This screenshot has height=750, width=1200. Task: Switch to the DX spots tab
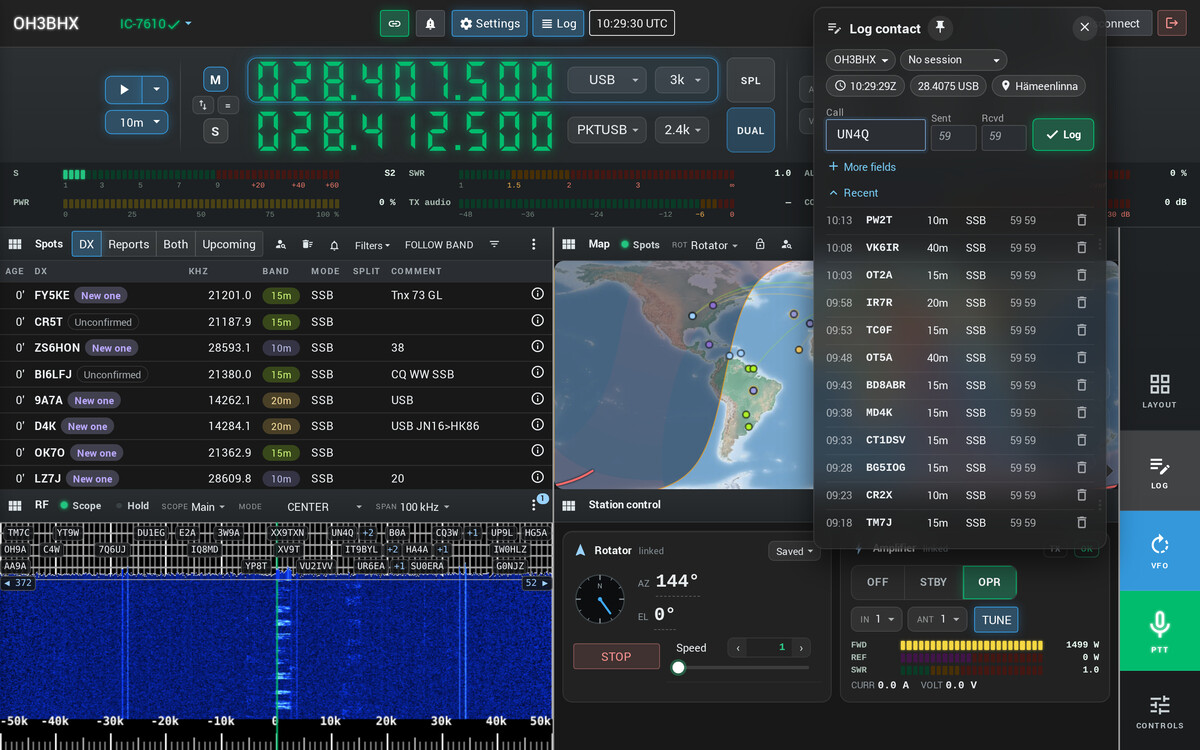pyautogui.click(x=87, y=244)
